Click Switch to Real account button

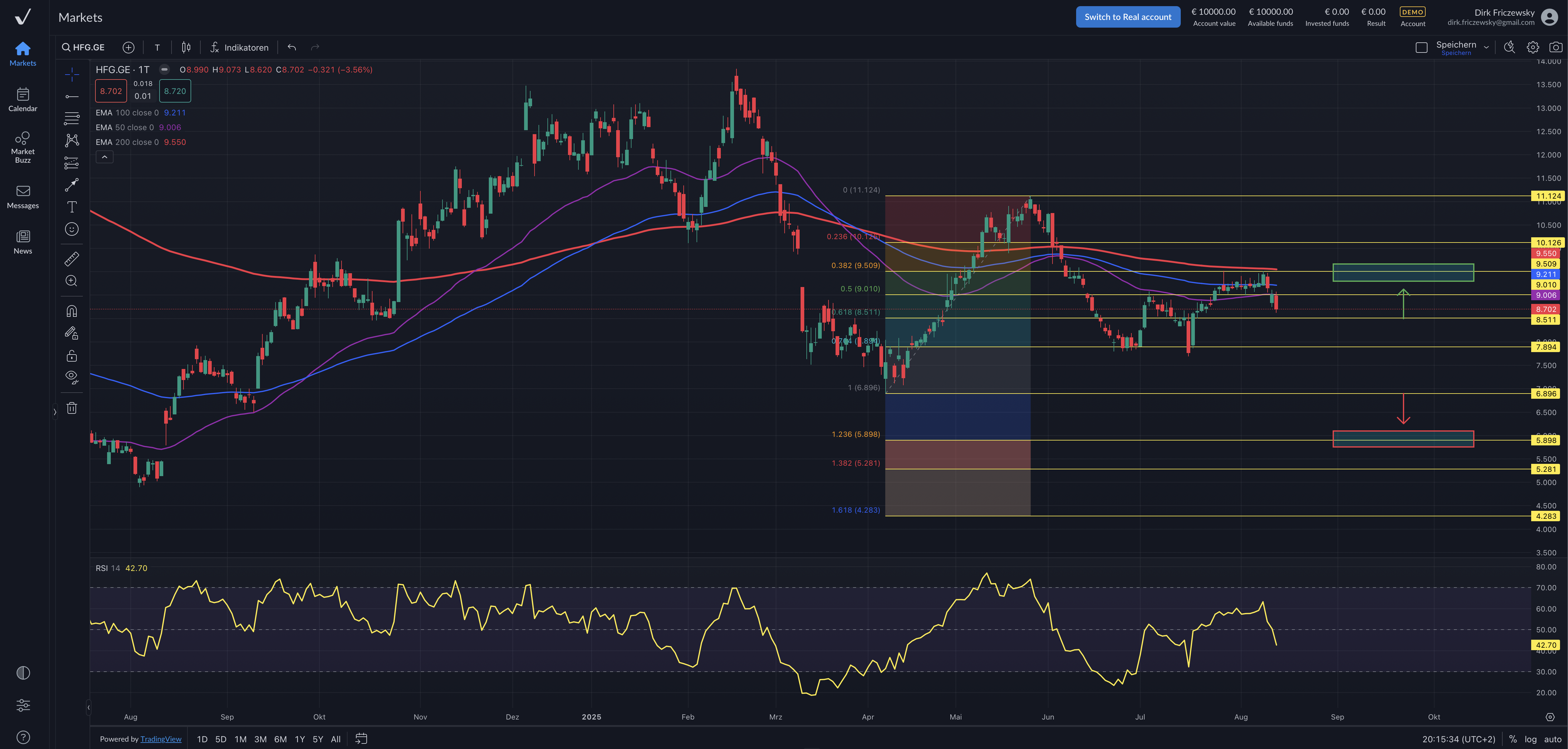pos(1127,17)
